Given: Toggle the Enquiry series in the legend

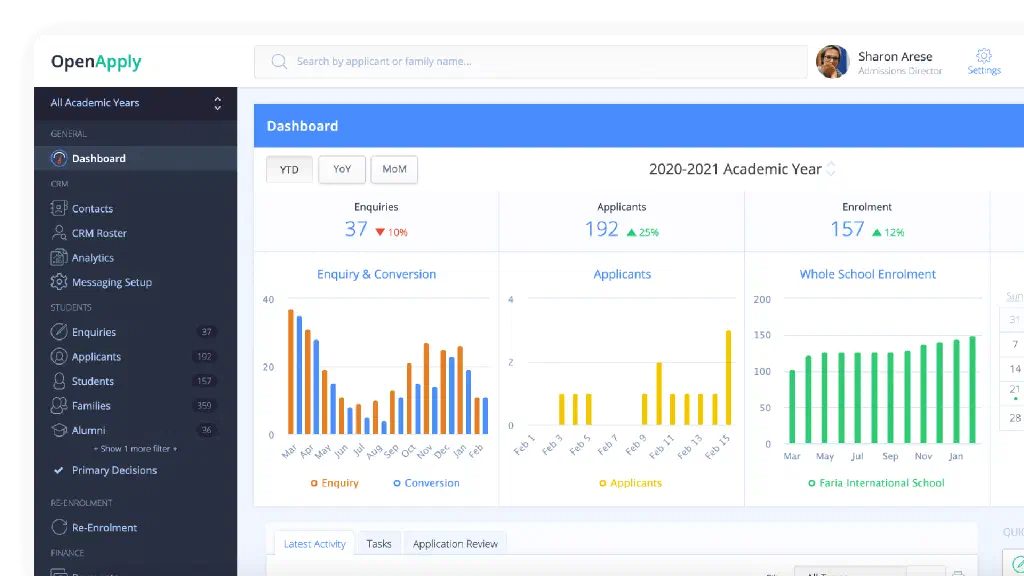Looking at the screenshot, I should pyautogui.click(x=335, y=483).
